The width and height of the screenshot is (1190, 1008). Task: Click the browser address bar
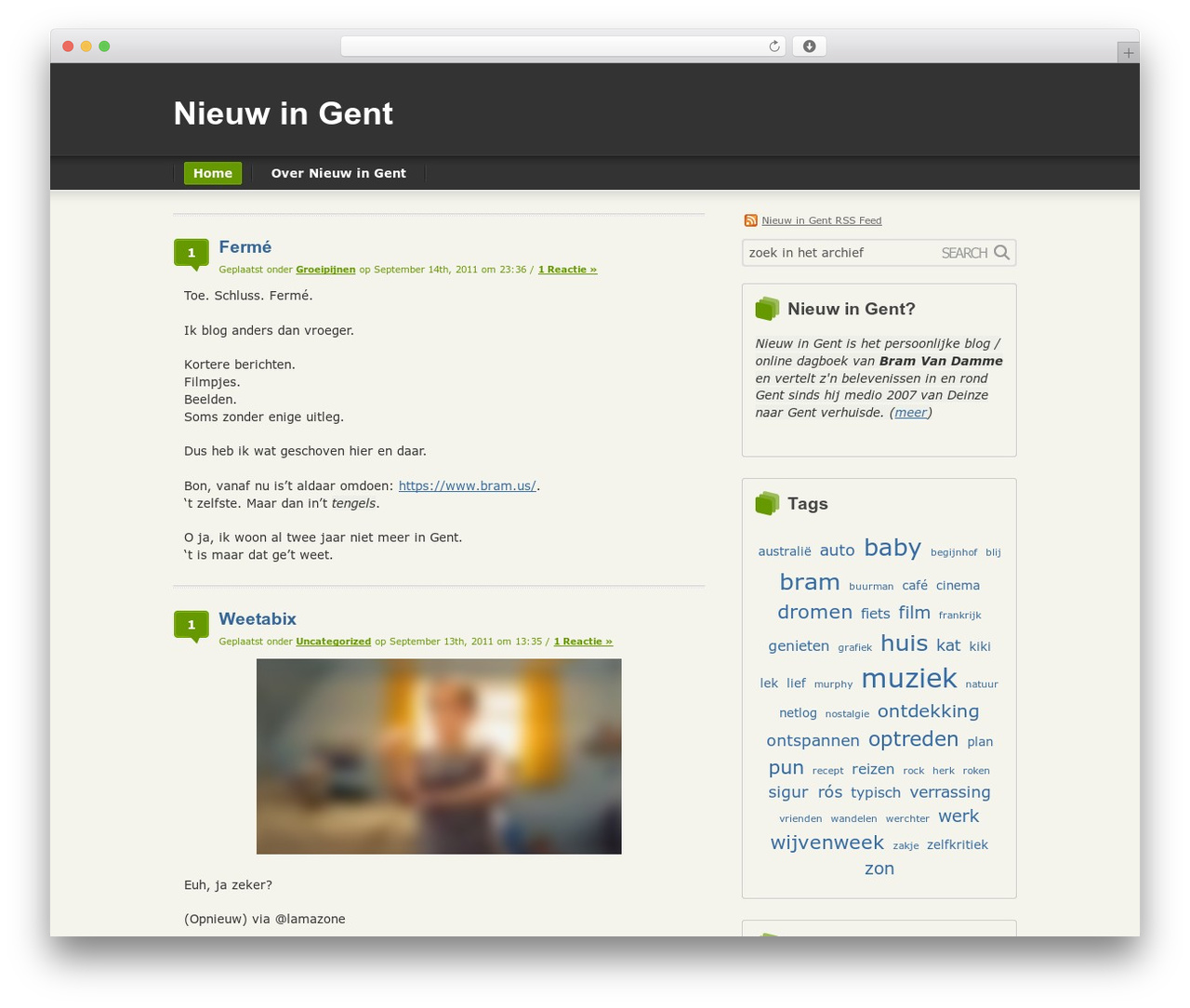(x=563, y=46)
